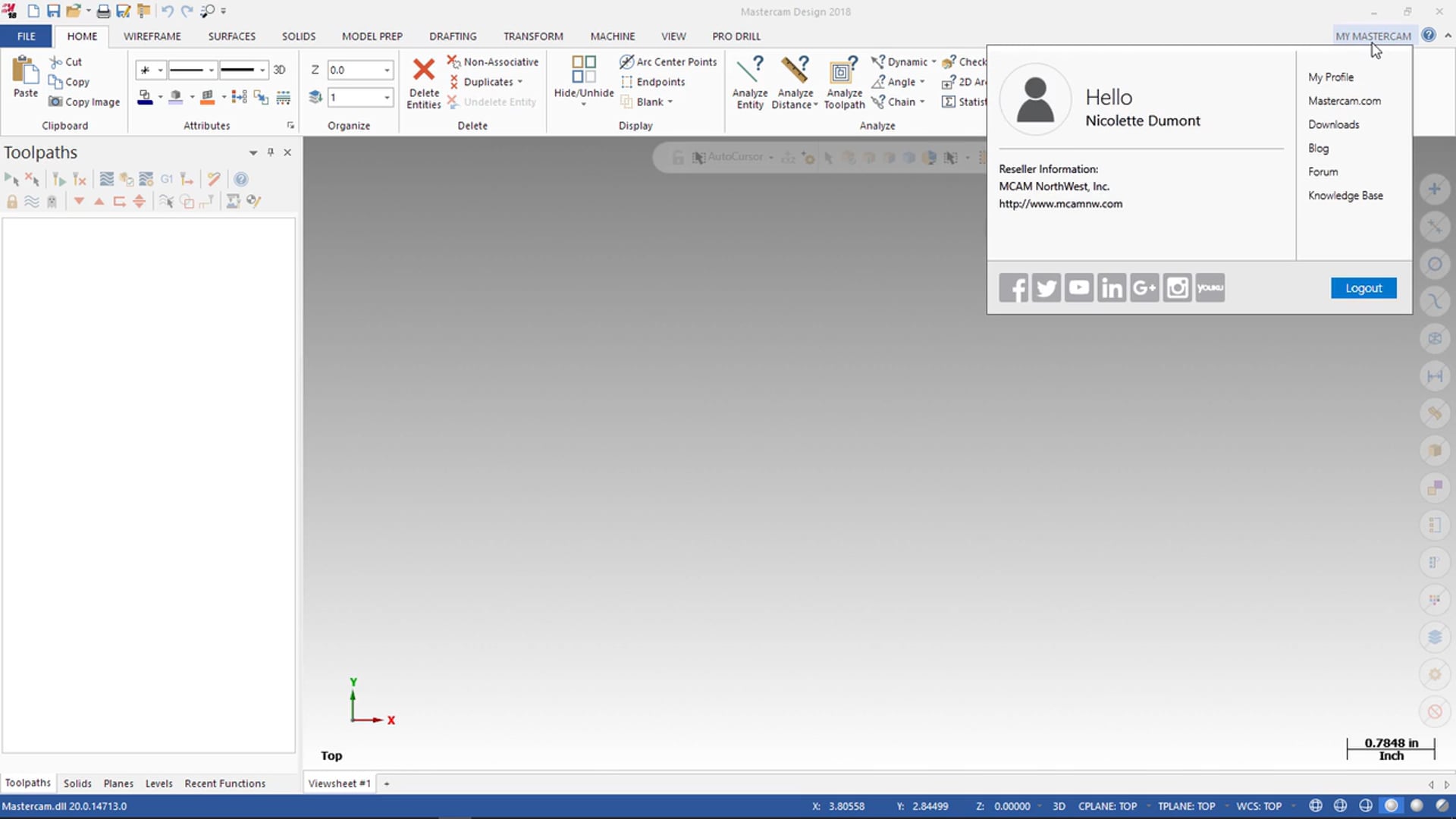Click Copy Image in the Clipboard group

tap(84, 102)
